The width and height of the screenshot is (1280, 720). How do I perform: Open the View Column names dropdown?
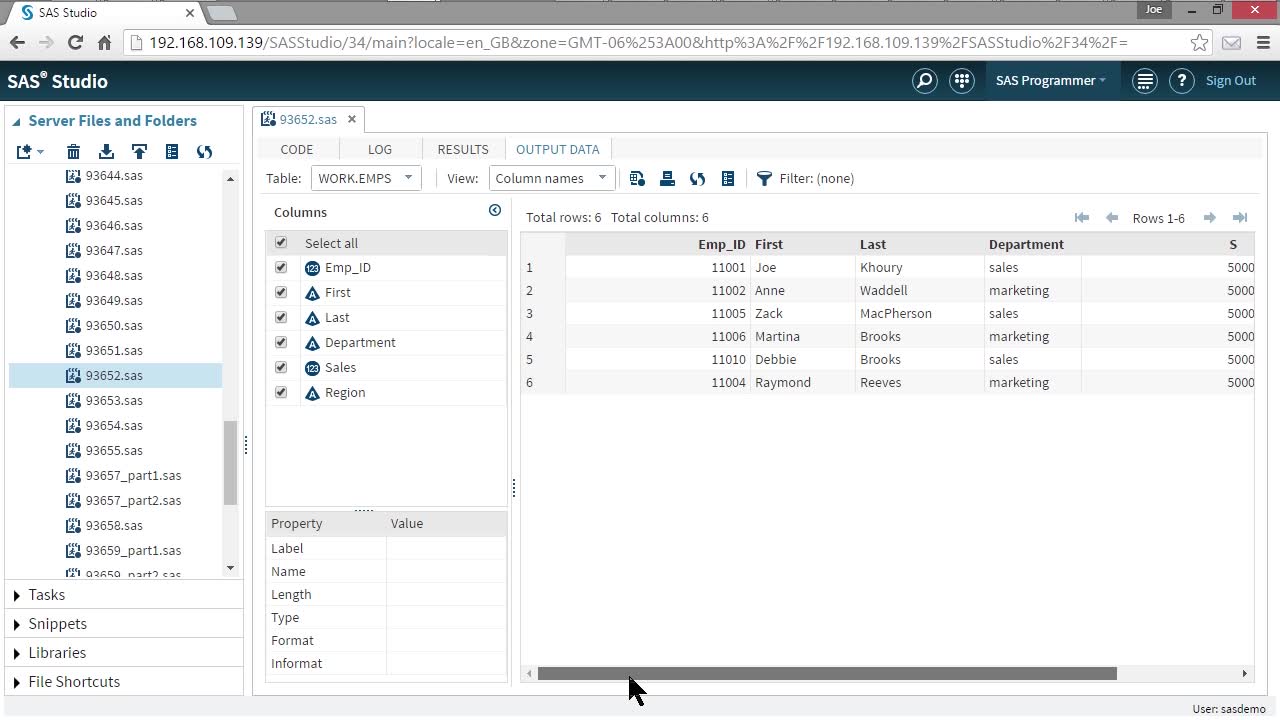point(551,179)
